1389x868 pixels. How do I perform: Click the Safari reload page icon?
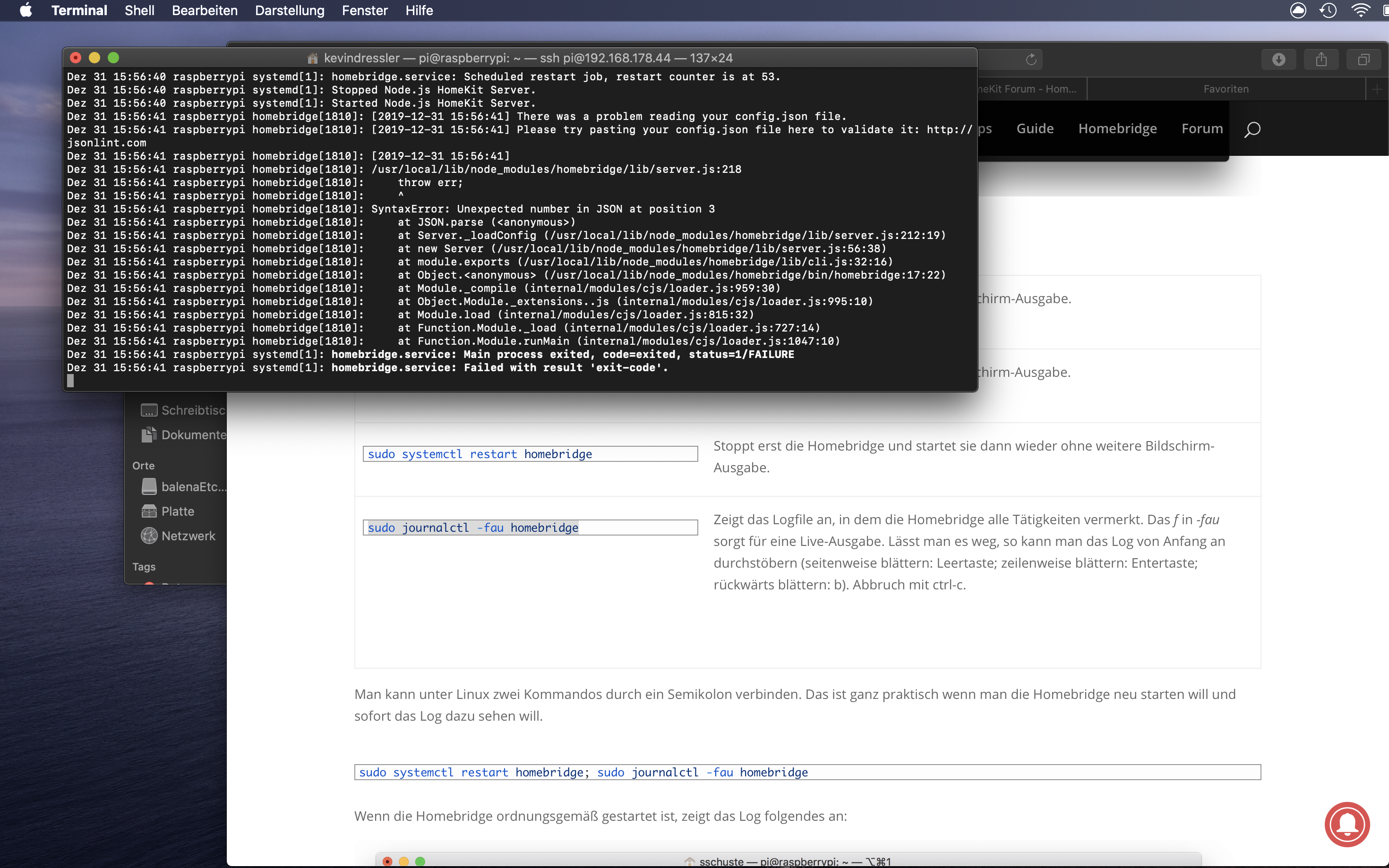pos(1031,59)
